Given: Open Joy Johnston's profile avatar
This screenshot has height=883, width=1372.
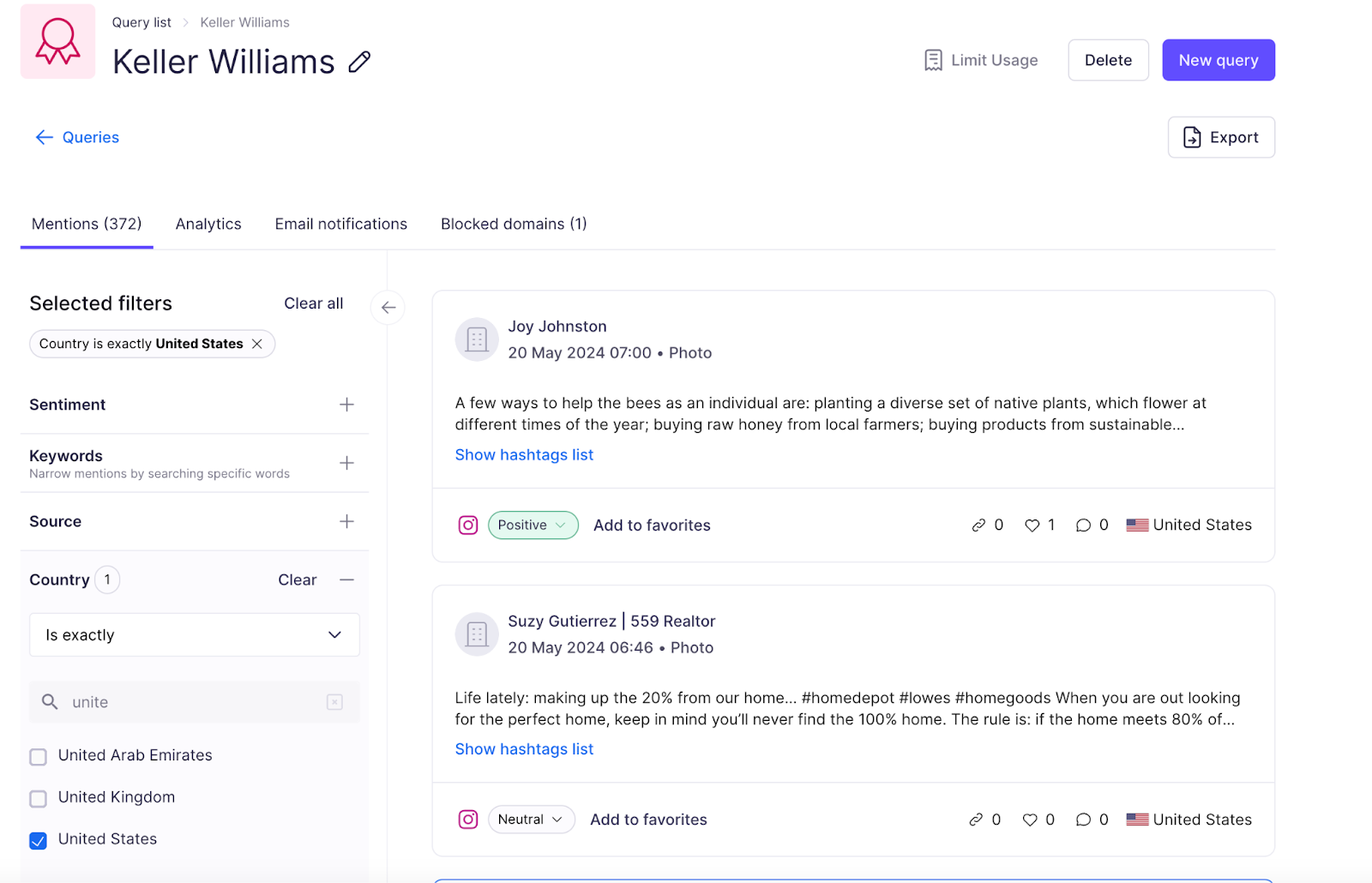Looking at the screenshot, I should tap(477, 339).
